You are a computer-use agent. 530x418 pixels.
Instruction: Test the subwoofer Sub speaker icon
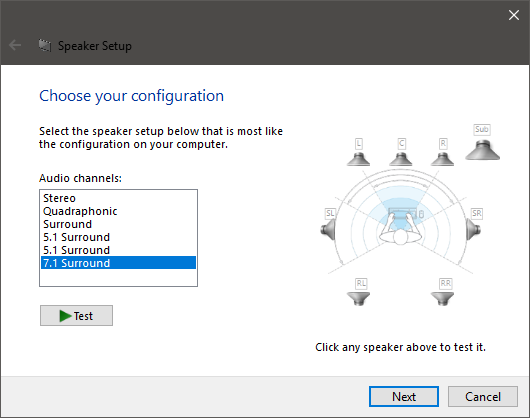click(482, 150)
